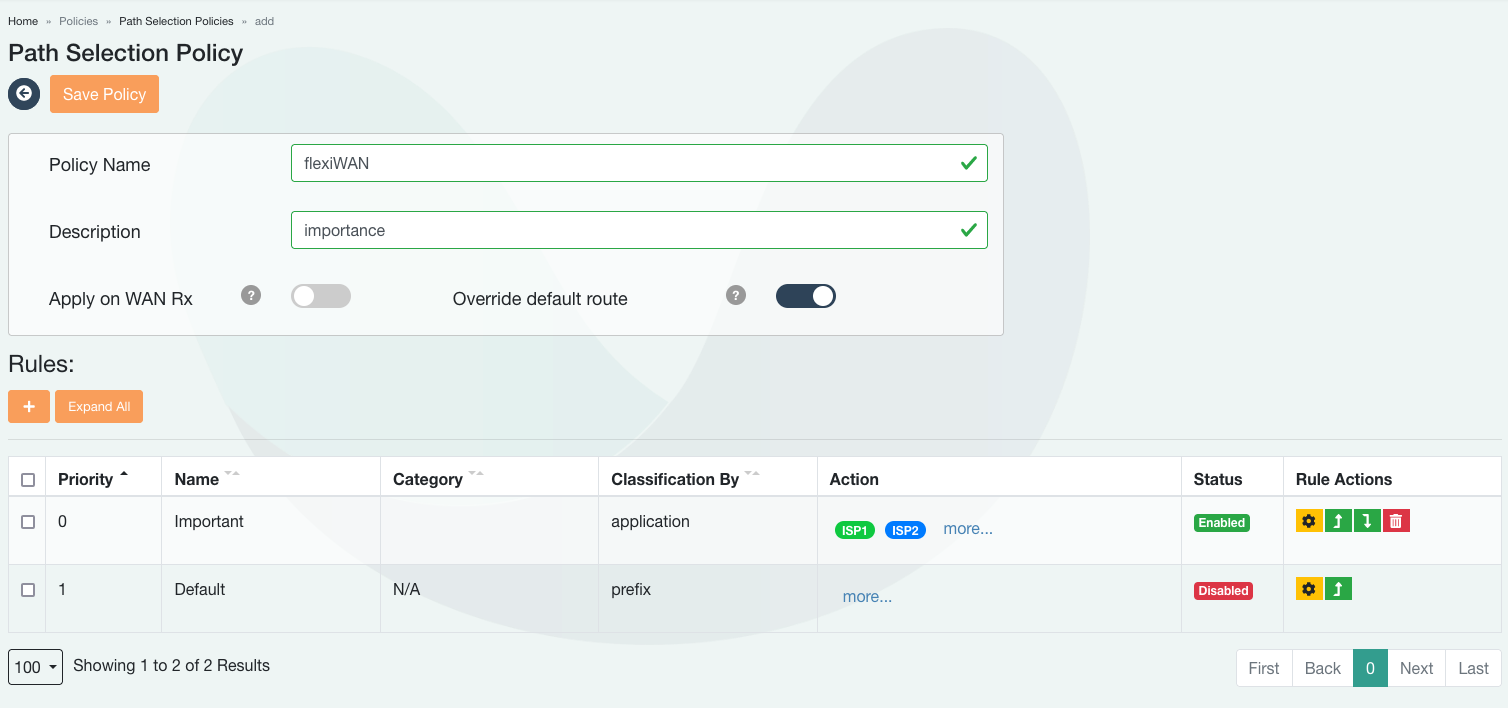Screen dimensions: 1508x708
Task: Turn off Override default route switch
Action: [x=805, y=296]
